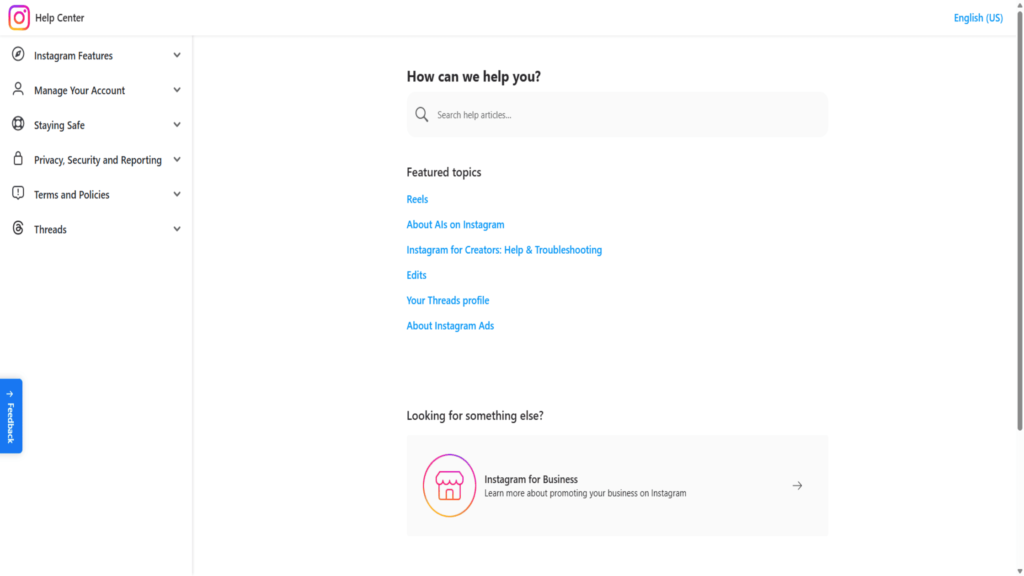
Task: Click the globe icon beside Staying Safe
Action: [x=17, y=124]
